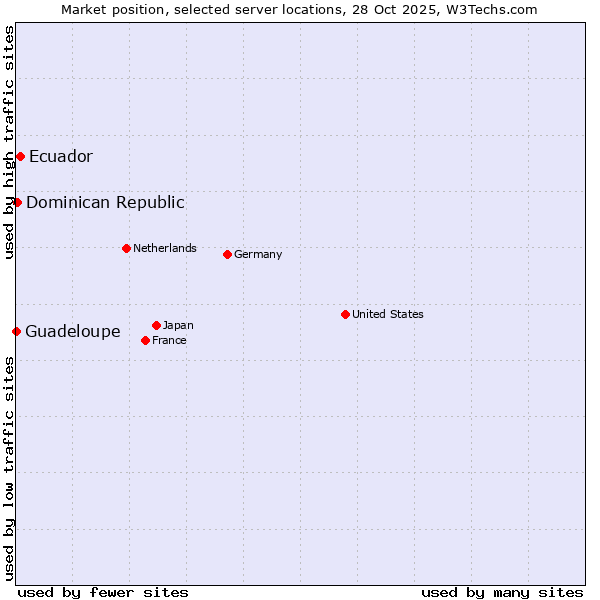Click the 'used by high traffic sites' label
Screen dimensions: 600x600
click(9, 142)
